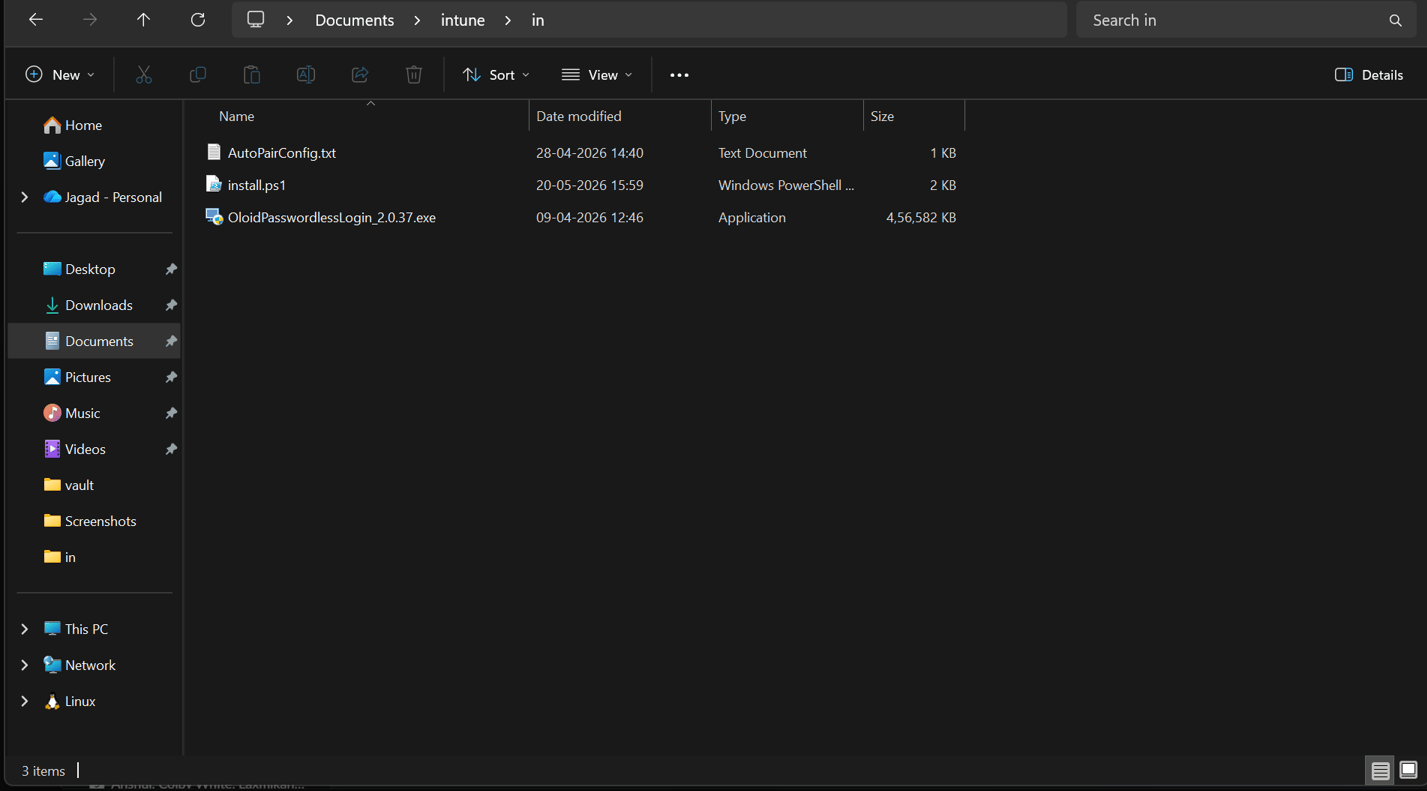Viewport: 1427px width, 791px height.
Task: Click the pin icon next to Pictures
Action: pyautogui.click(x=171, y=377)
